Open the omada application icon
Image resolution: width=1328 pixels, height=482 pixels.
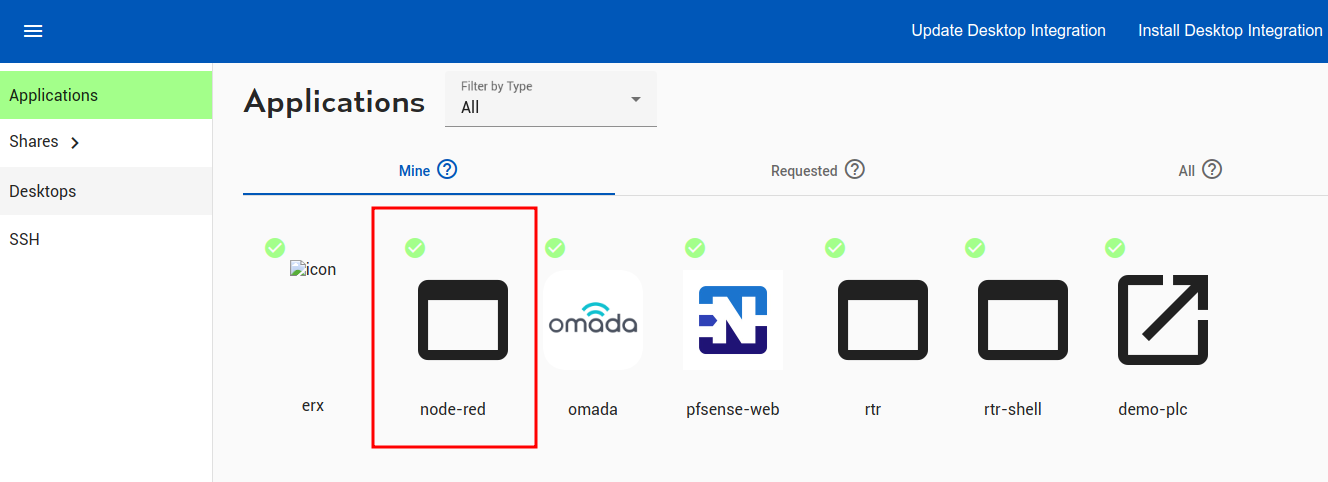pos(593,320)
